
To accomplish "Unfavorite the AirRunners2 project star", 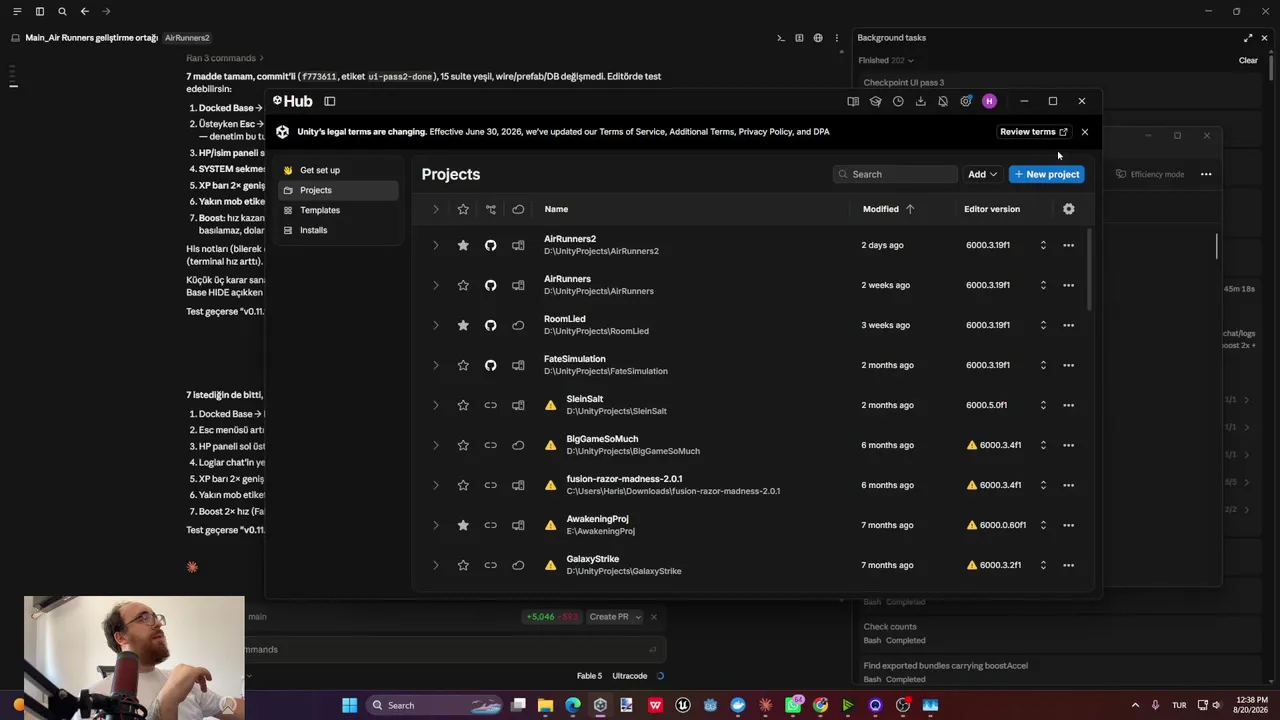I will [463, 245].
